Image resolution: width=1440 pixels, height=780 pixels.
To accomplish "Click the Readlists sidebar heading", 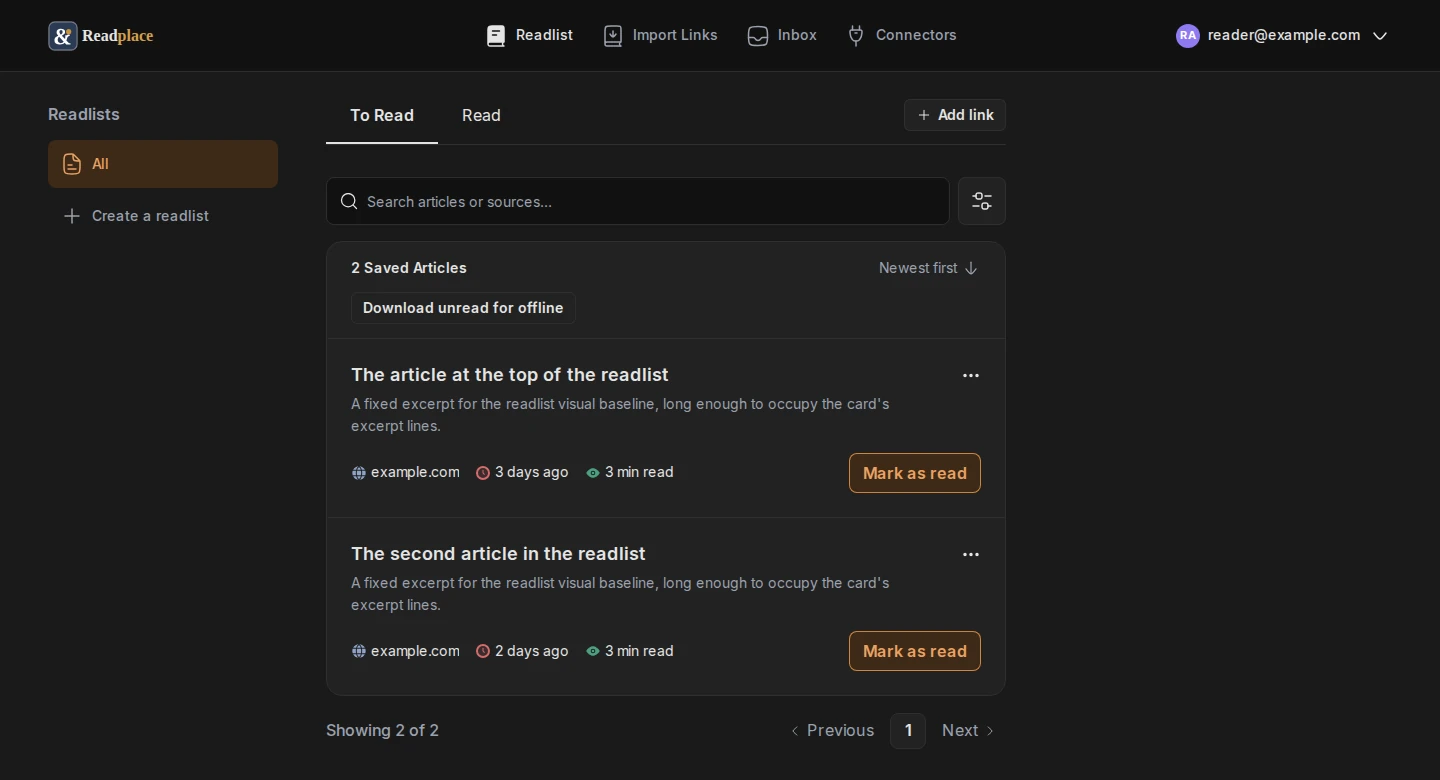I will click(x=84, y=114).
